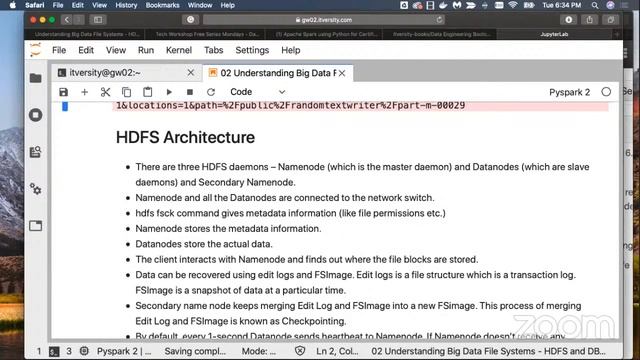The height and width of the screenshot is (360, 640).
Task: Click the HDFS Architecture heading
Action: [185, 138]
